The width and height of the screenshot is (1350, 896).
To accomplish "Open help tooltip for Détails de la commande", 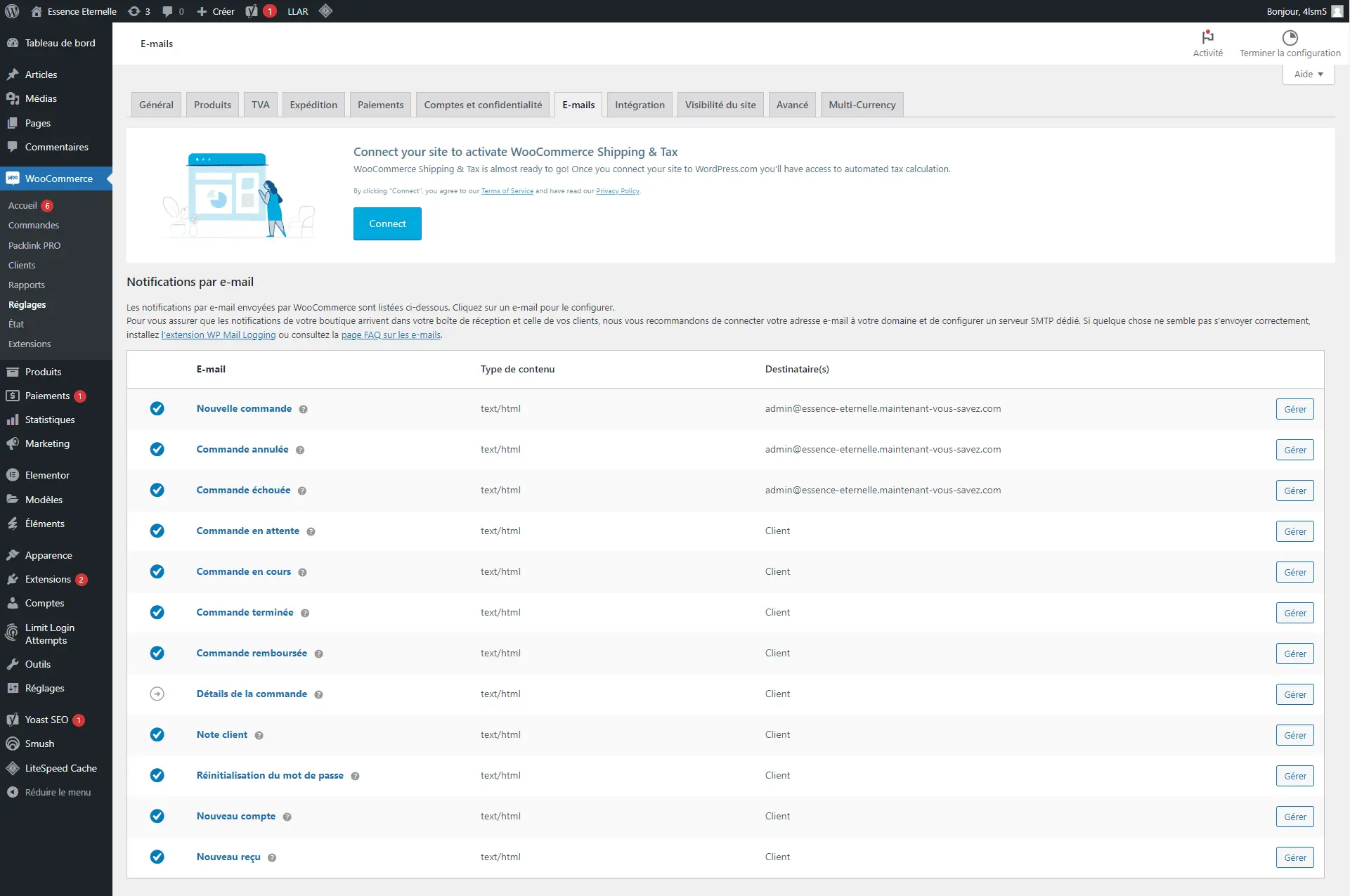I will coord(318,694).
